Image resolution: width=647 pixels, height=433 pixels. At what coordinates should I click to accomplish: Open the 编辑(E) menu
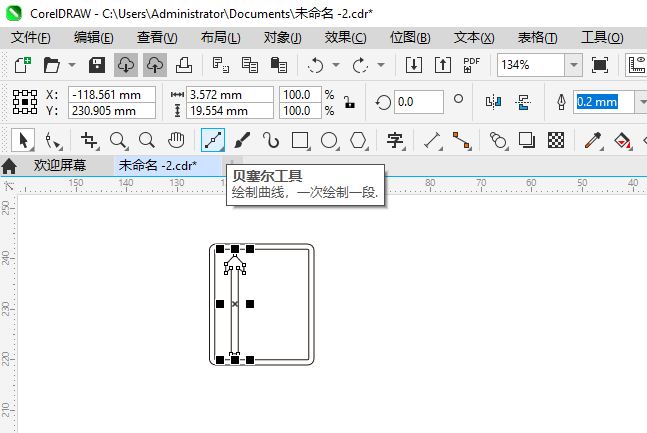pyautogui.click(x=94, y=38)
